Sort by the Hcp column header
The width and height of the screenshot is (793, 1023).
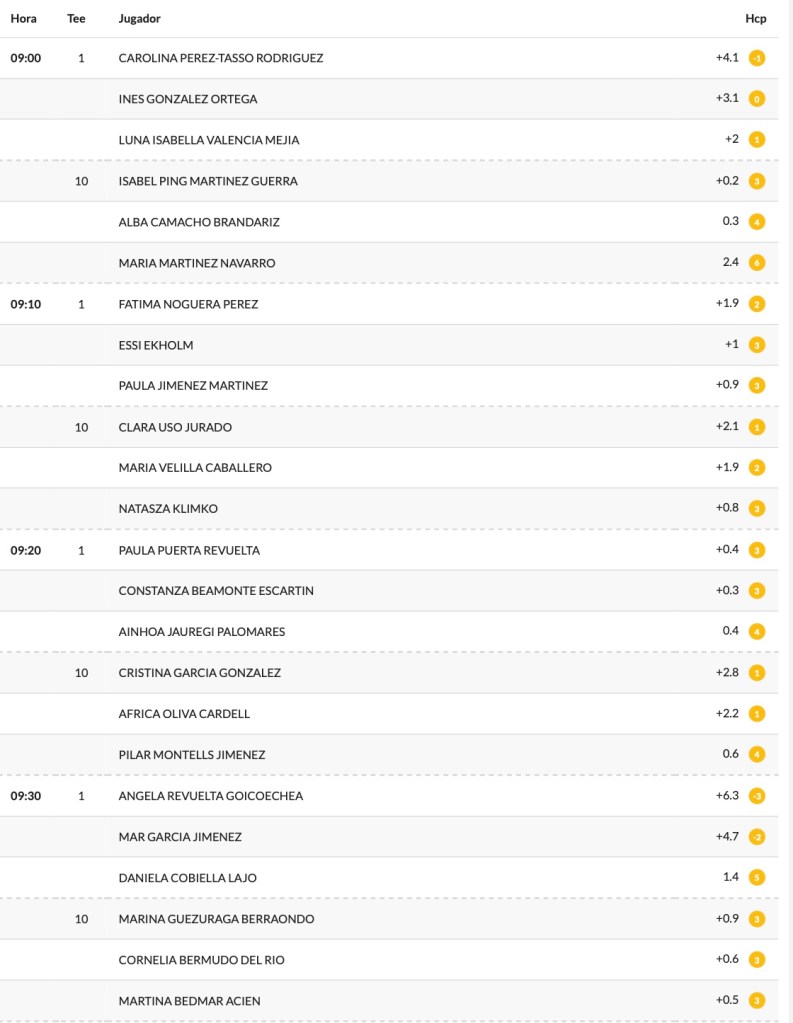755,18
